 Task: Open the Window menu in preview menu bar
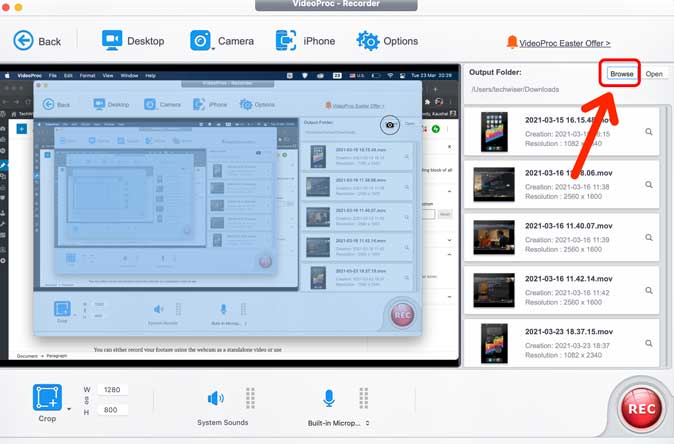(x=129, y=76)
